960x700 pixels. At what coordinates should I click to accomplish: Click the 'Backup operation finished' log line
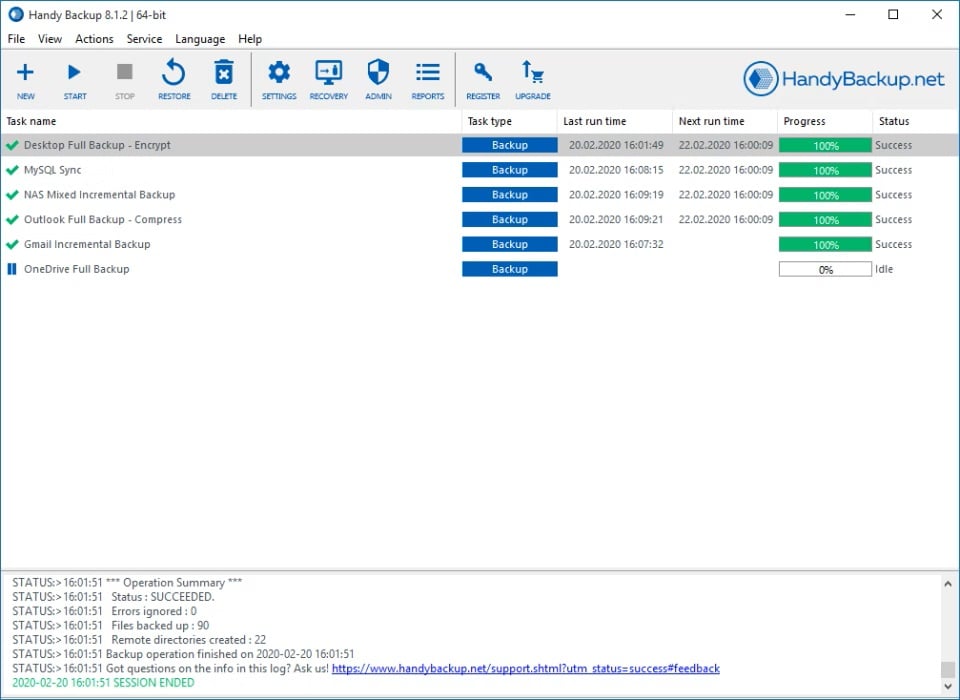[183, 654]
